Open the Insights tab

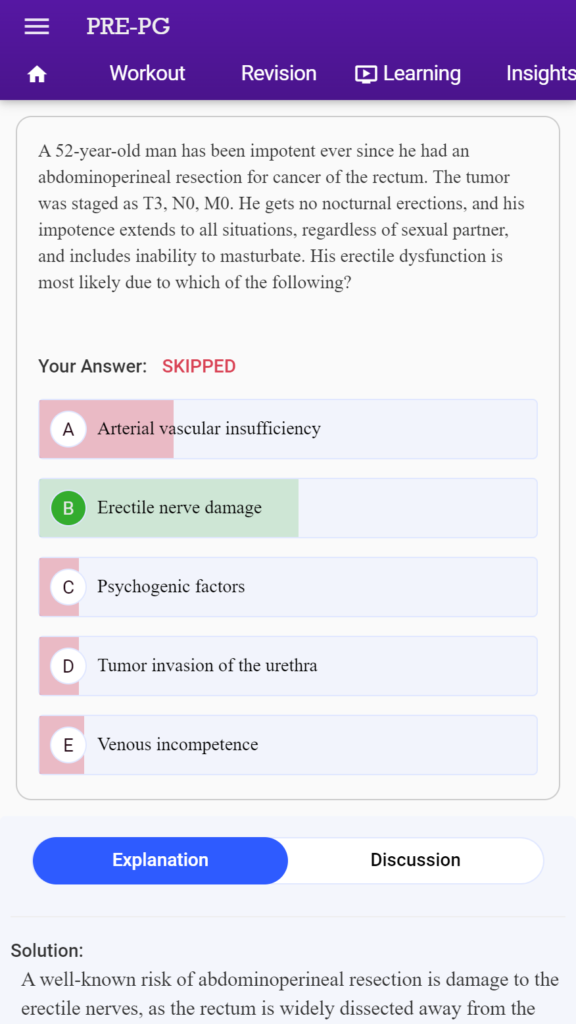click(x=541, y=74)
